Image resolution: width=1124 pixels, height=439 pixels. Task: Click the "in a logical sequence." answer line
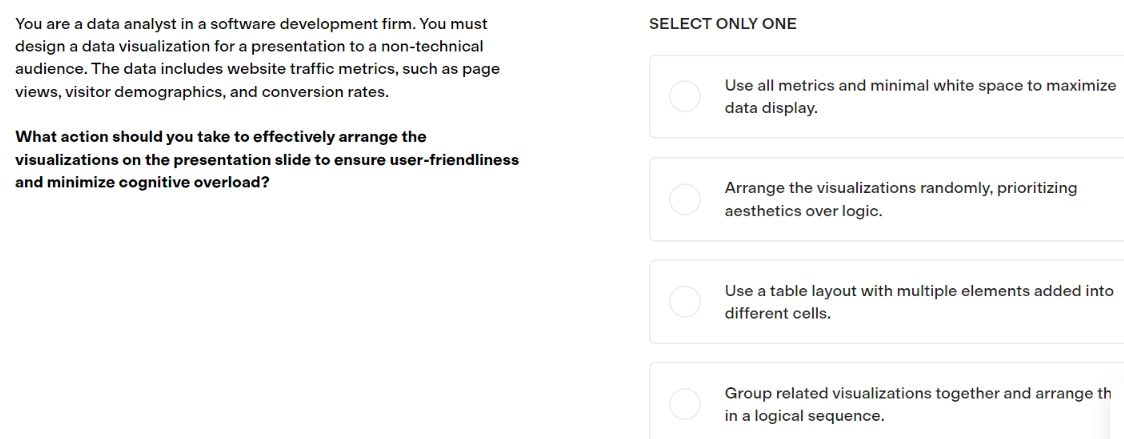(804, 417)
